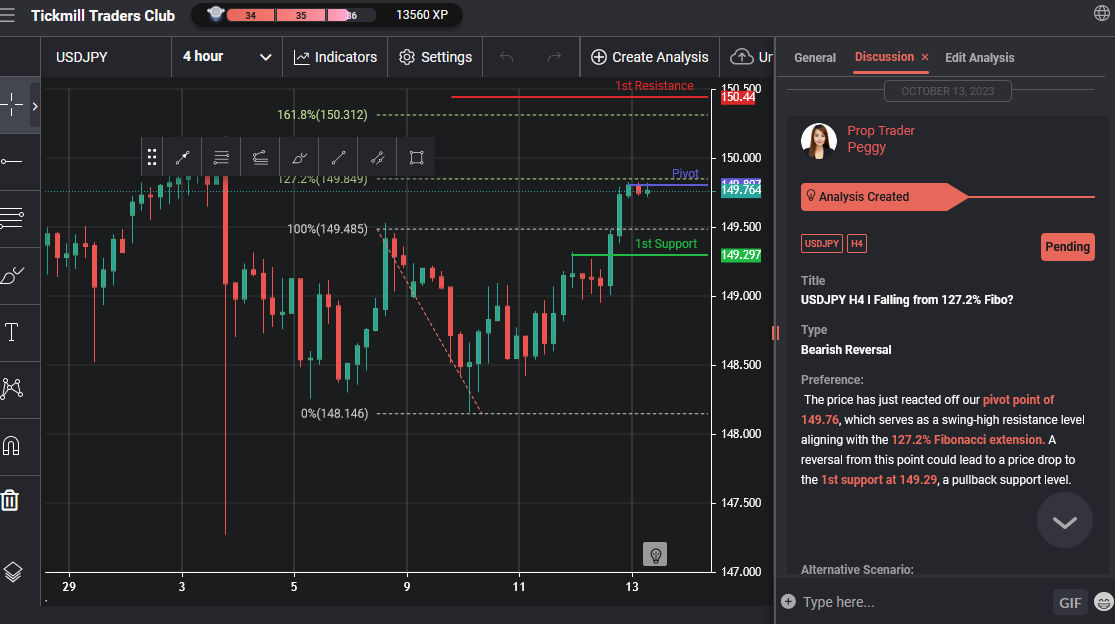Screen dimensions: 1115x624
Task: Open the Indicators menu
Action: click(x=336, y=57)
